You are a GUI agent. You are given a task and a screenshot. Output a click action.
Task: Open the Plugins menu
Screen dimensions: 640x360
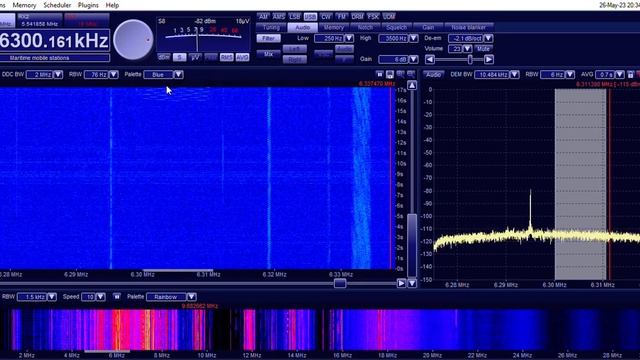pyautogui.click(x=88, y=5)
